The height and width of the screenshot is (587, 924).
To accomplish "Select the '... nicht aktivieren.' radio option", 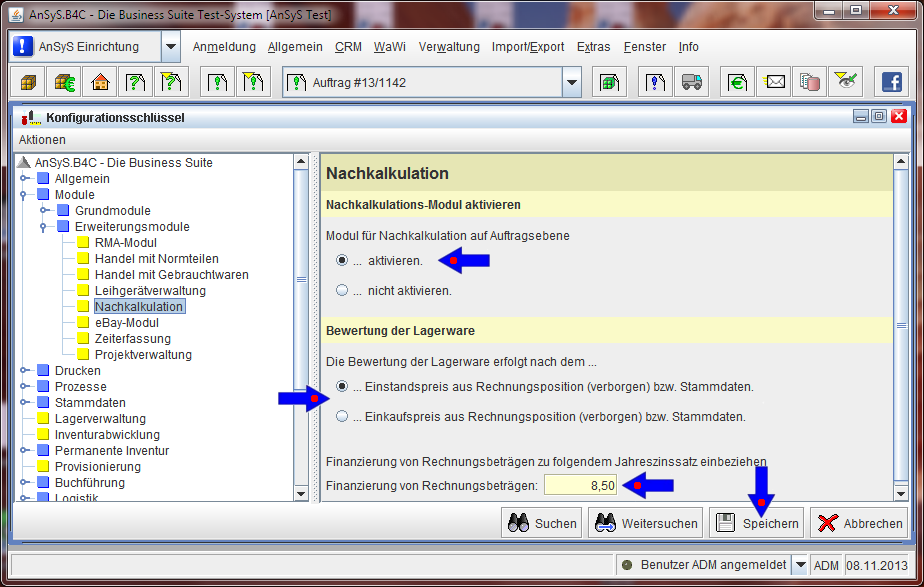I will pos(343,291).
